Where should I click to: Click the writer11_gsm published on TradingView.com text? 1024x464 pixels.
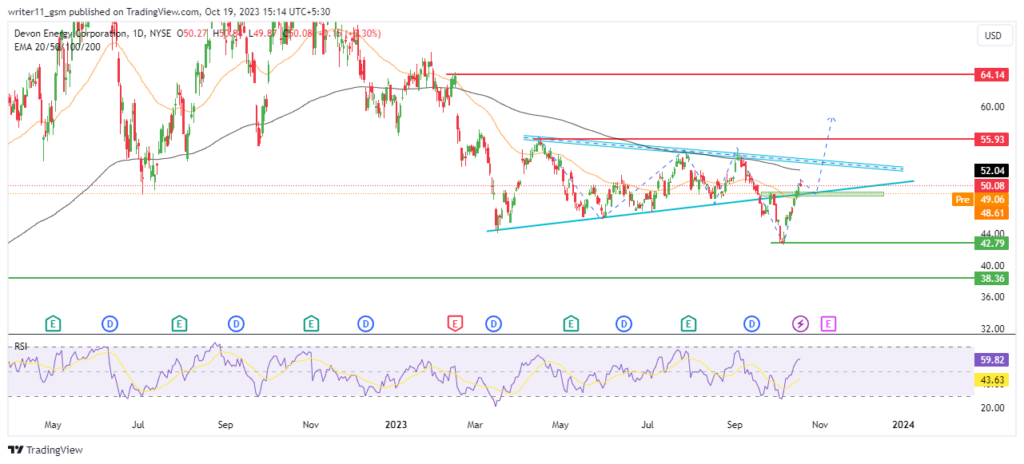[101, 11]
